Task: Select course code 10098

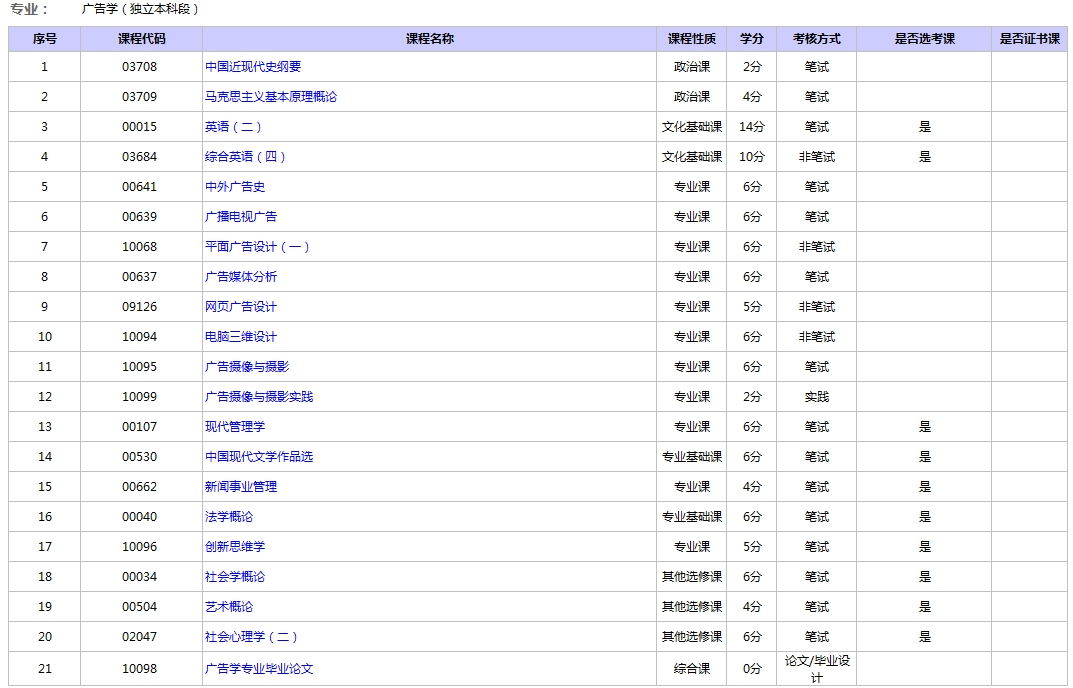Action: 140,669
